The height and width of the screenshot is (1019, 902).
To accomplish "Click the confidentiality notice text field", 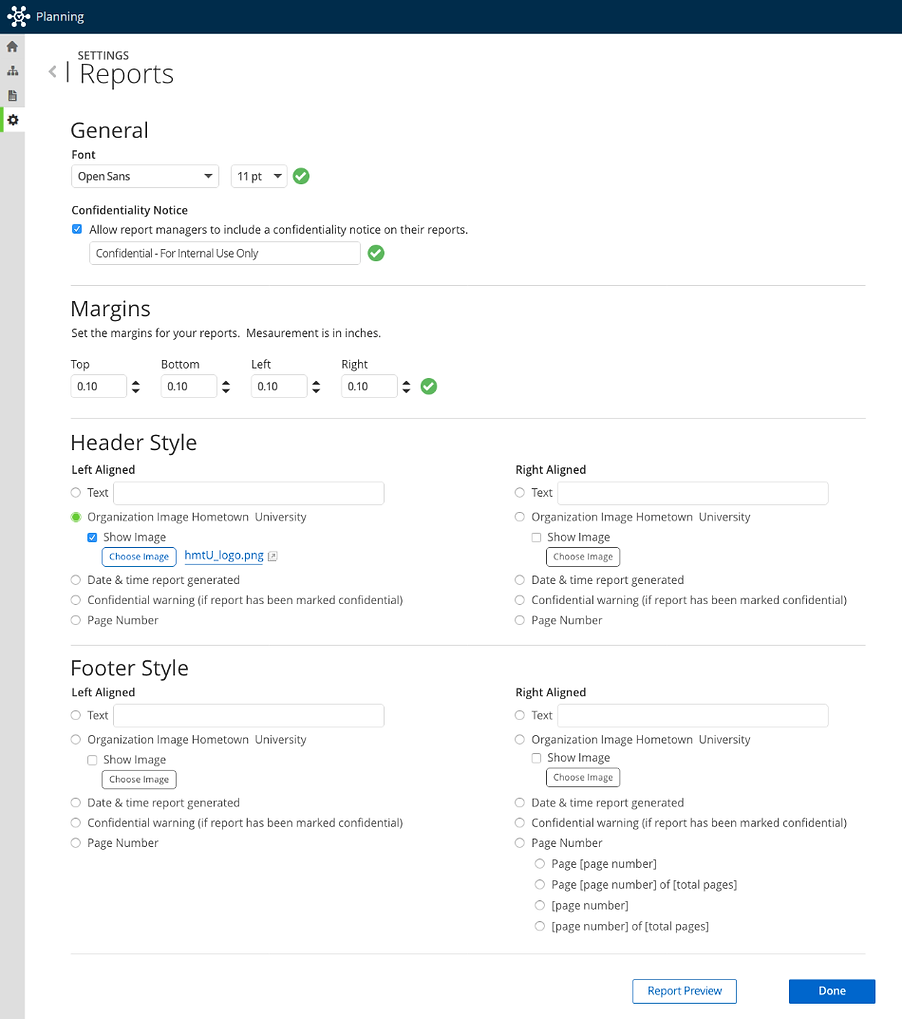I will [224, 254].
